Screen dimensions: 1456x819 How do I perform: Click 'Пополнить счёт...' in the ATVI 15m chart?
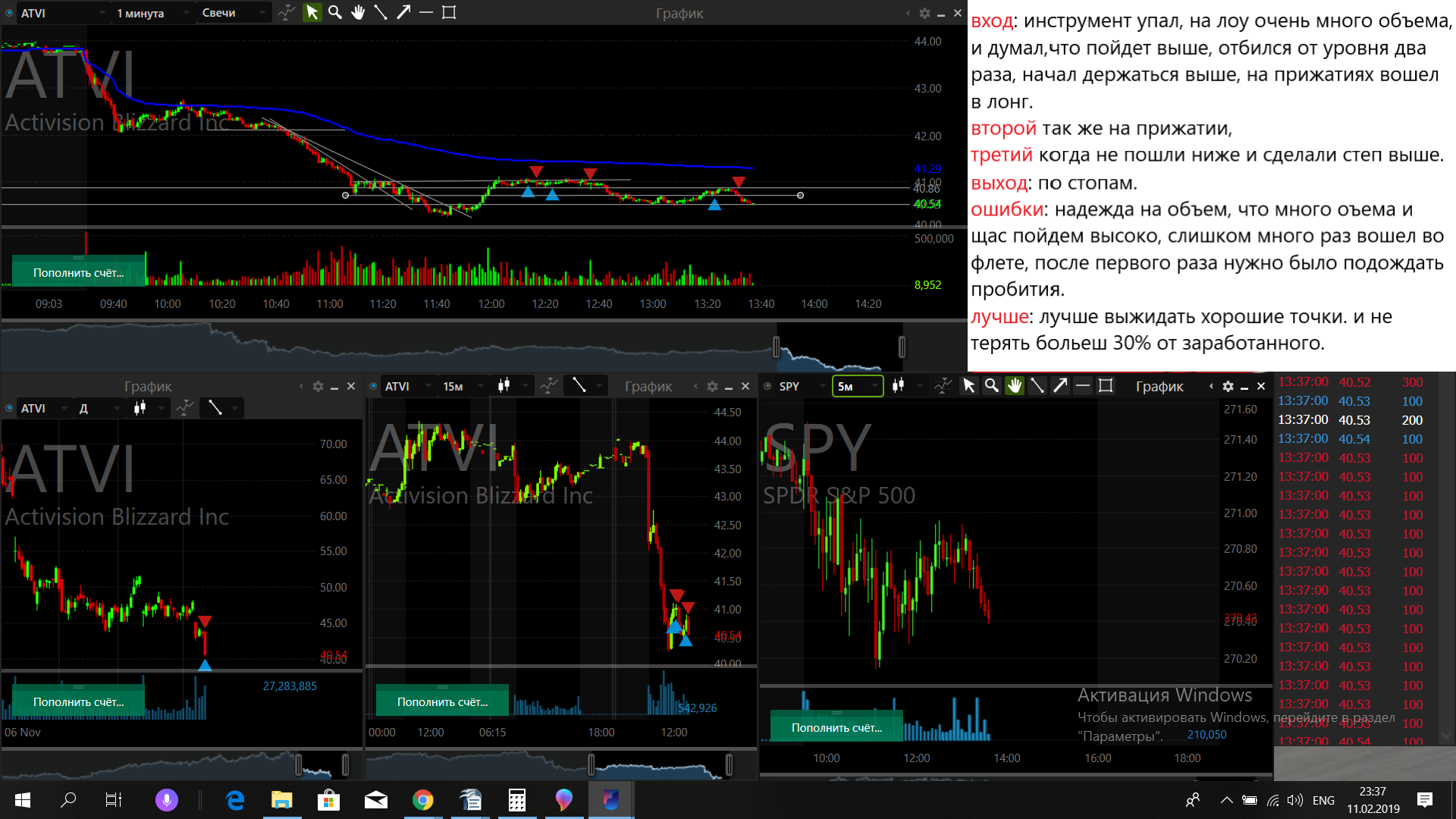click(x=442, y=701)
